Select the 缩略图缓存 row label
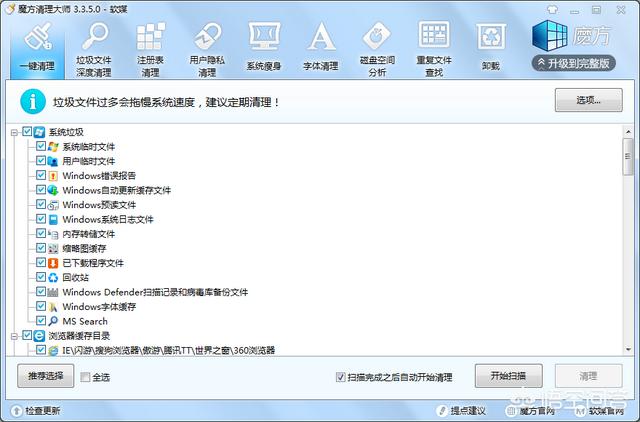 tap(84, 249)
